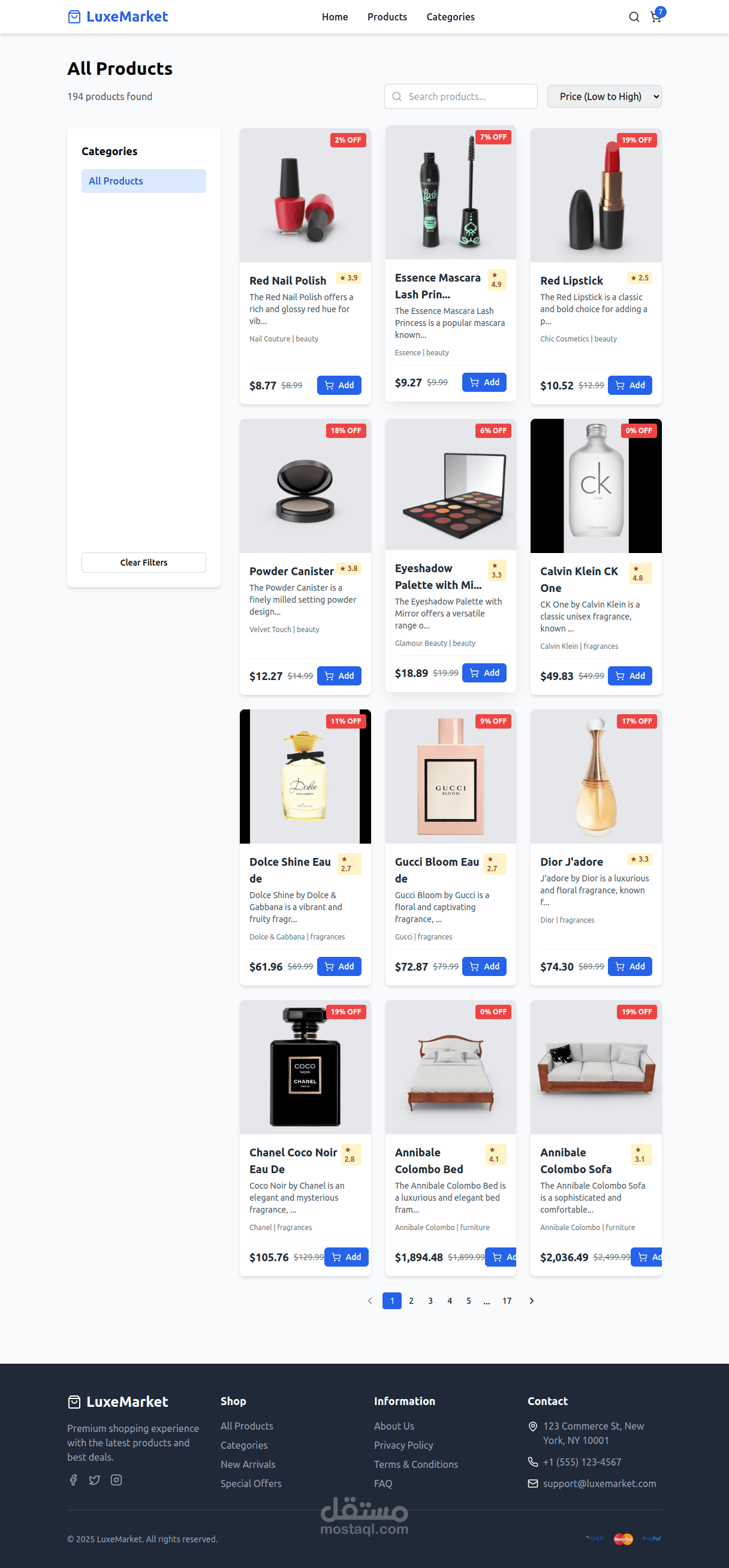Screen dimensions: 729x1568
Task: Jump to pagination page 17
Action: tap(507, 1301)
